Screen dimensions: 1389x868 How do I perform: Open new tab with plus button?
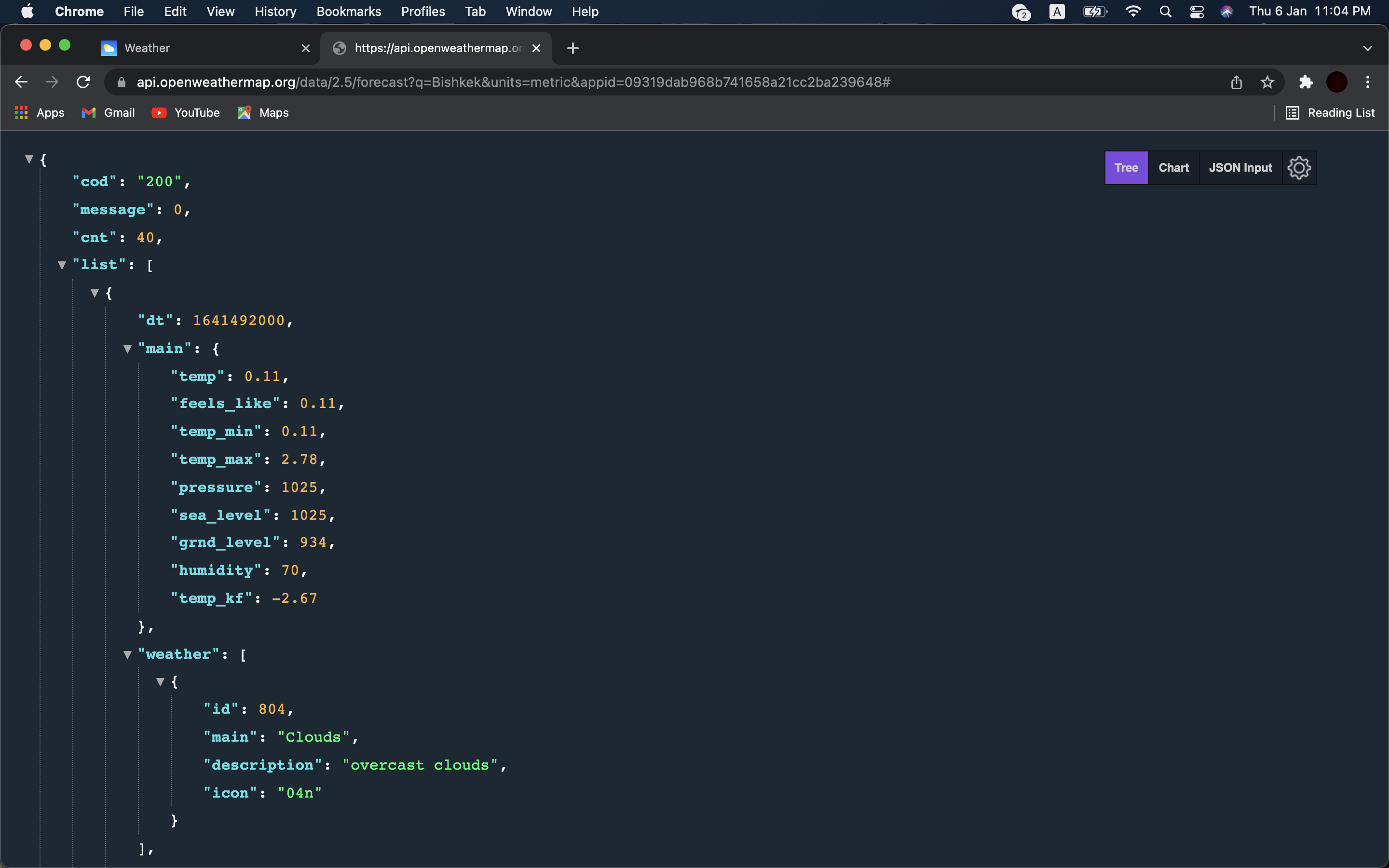pyautogui.click(x=572, y=48)
